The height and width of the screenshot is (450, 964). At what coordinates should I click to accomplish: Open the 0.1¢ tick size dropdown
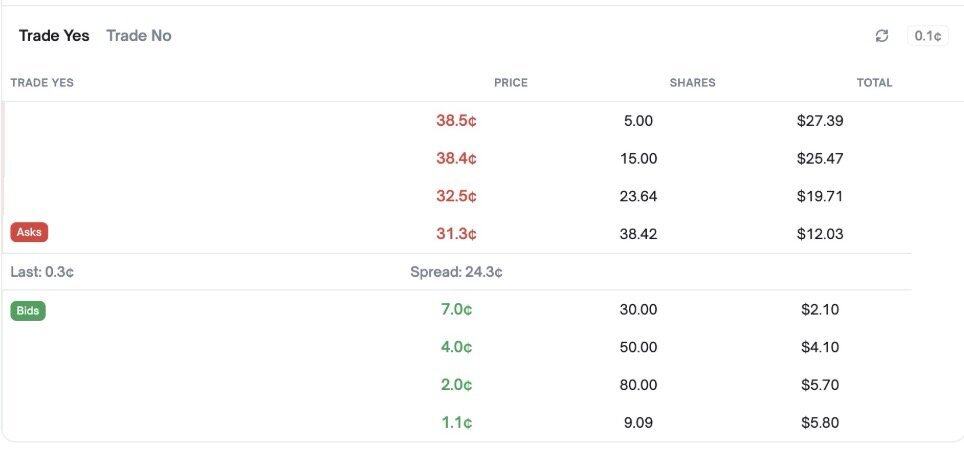pyautogui.click(x=927, y=36)
